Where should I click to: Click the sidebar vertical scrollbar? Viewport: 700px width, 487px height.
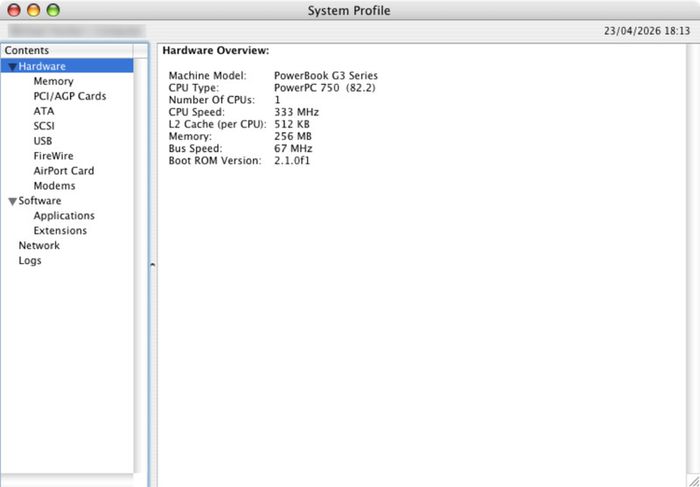coord(141,266)
